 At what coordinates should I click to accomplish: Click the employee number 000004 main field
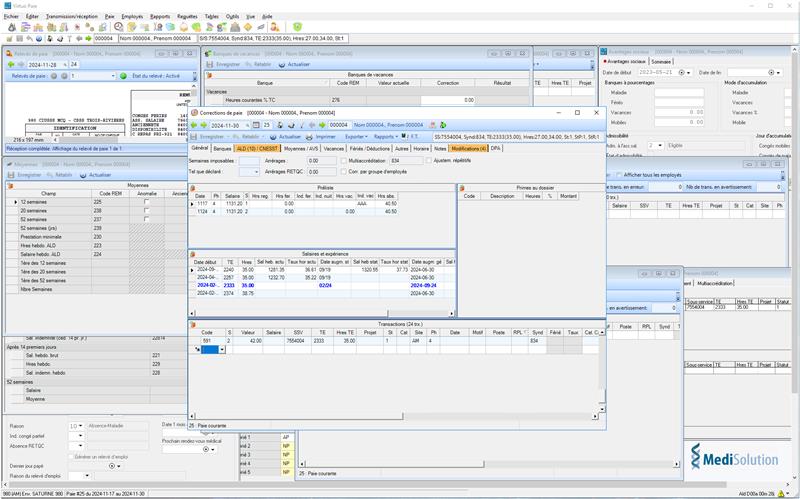tap(106, 38)
